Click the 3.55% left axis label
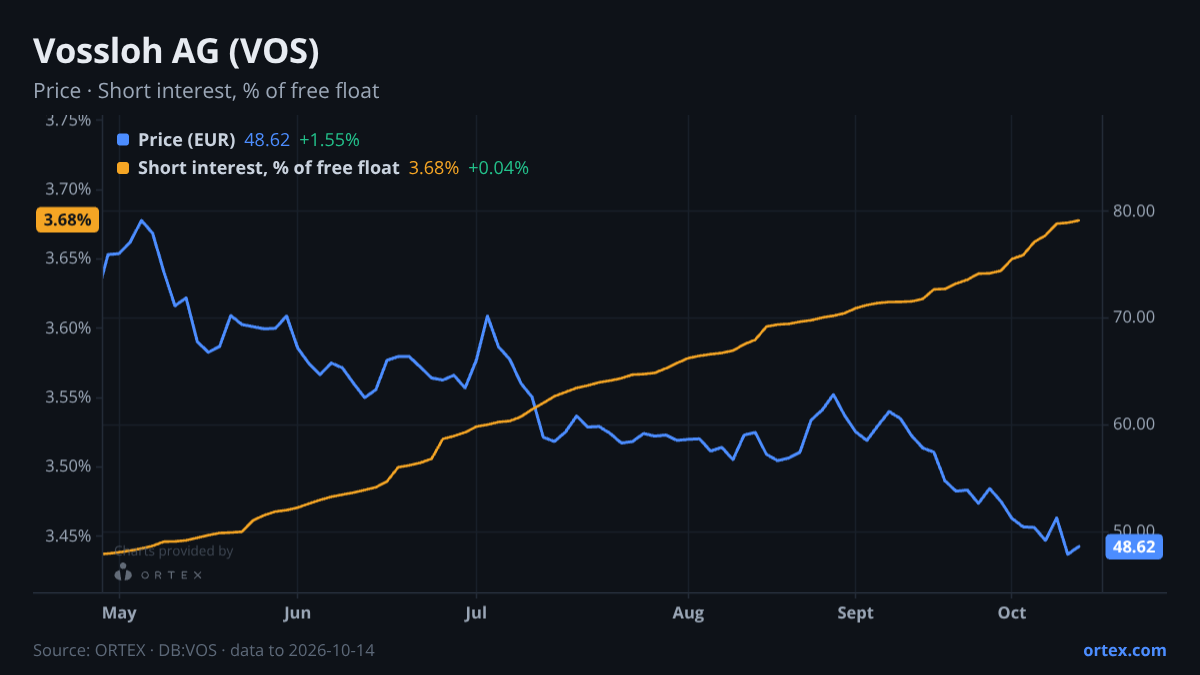 pos(69,397)
